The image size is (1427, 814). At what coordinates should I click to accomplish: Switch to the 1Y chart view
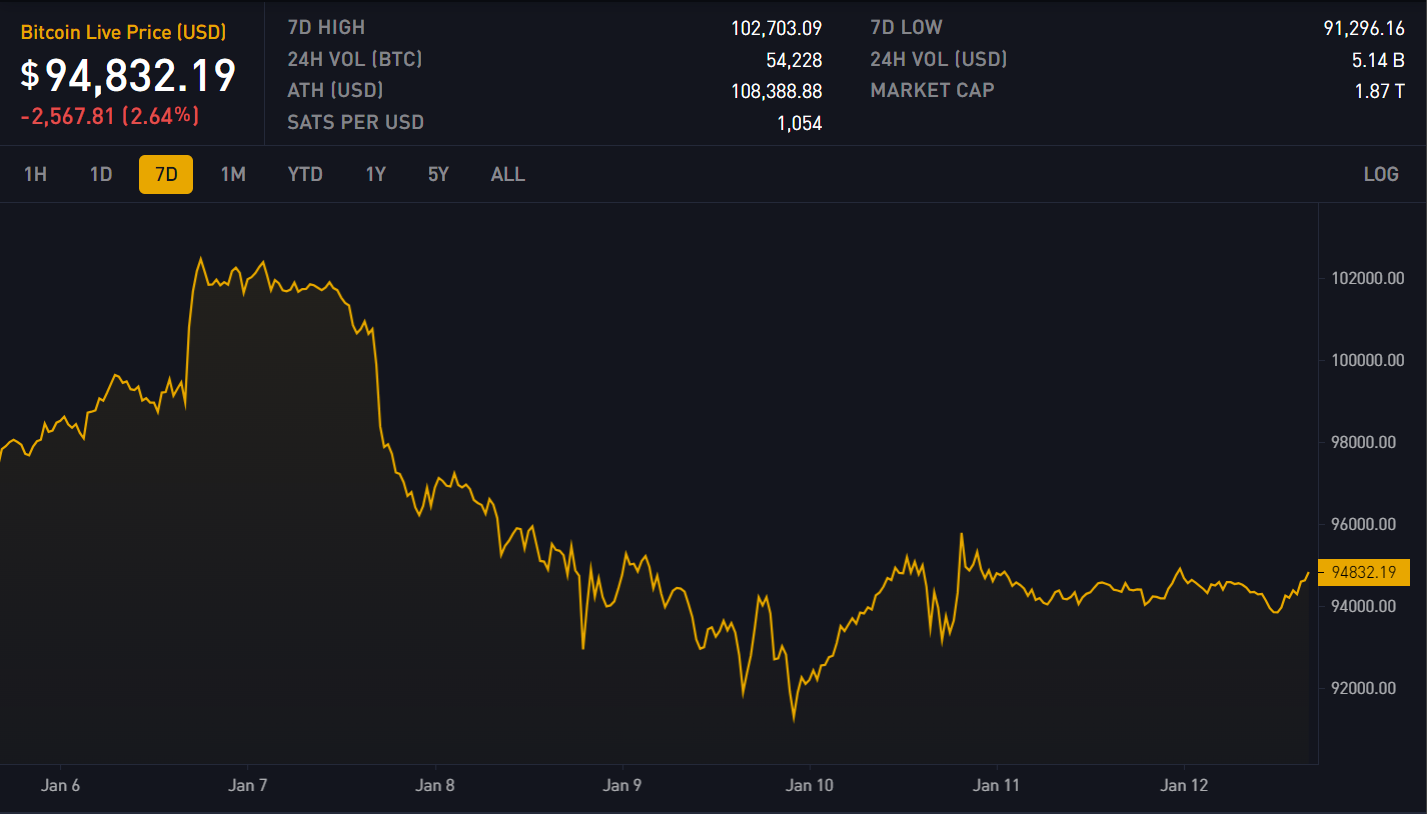[x=376, y=174]
